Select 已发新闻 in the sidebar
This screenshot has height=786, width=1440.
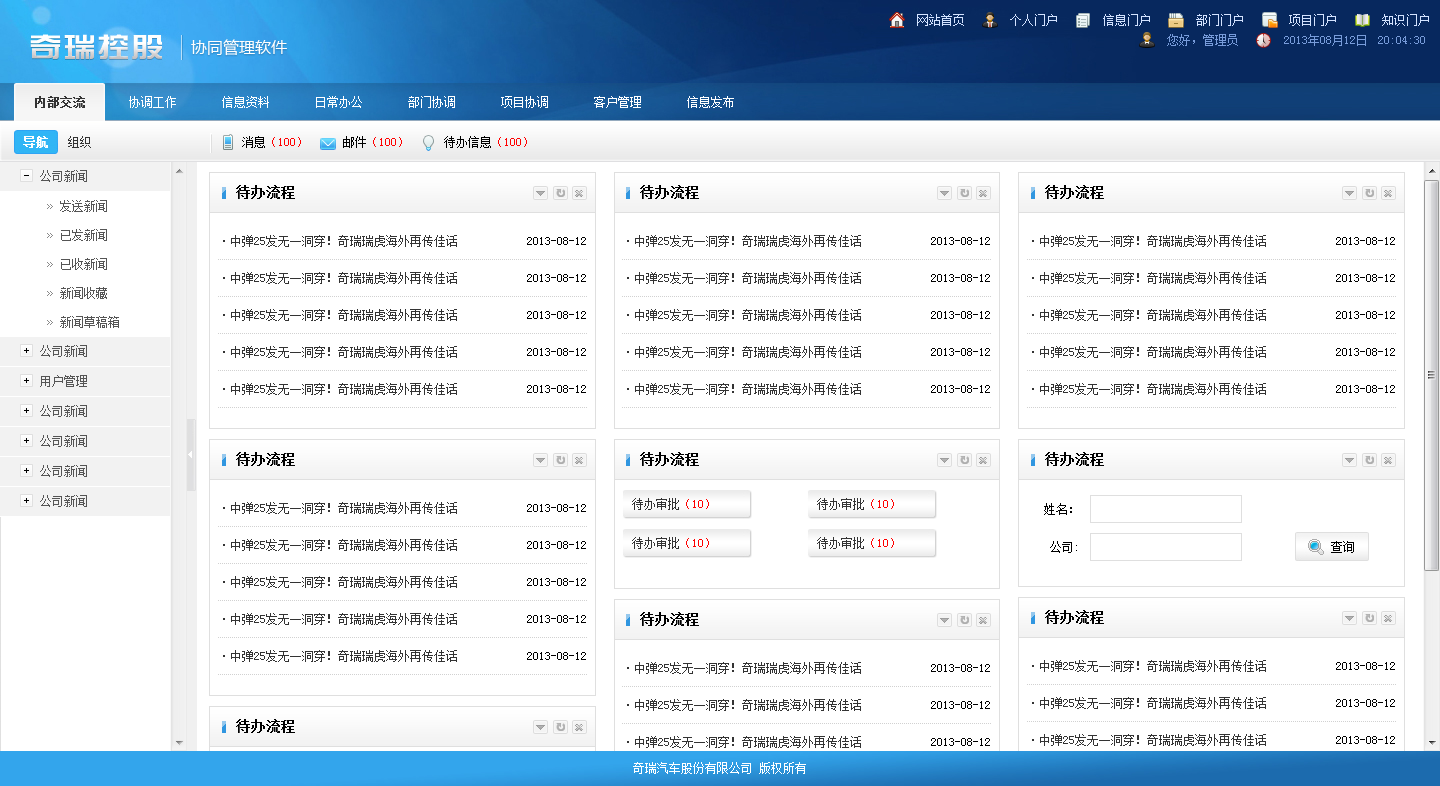click(x=83, y=235)
